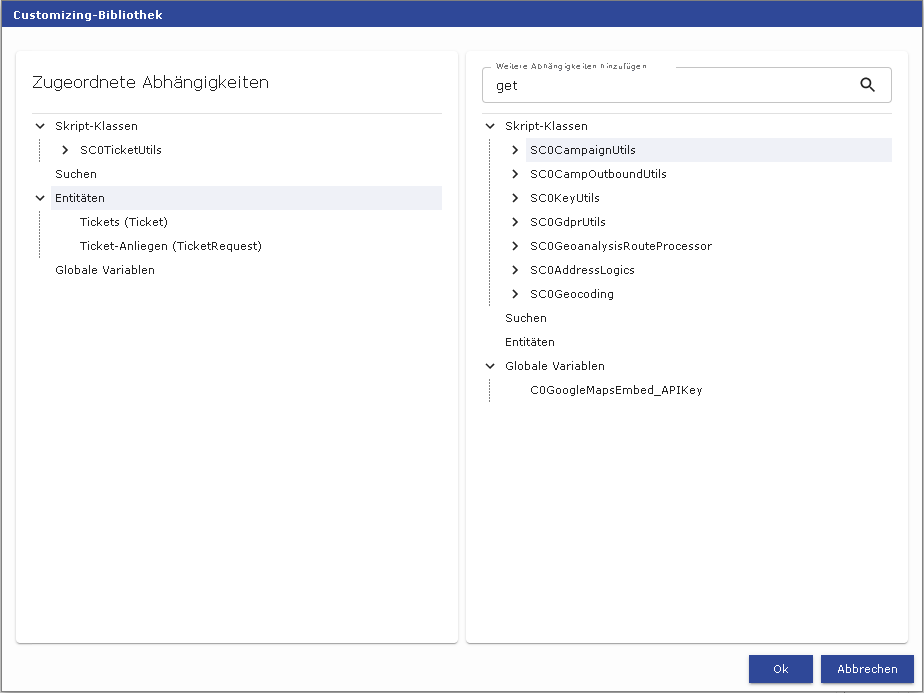Click the search magnifier icon

point(867,85)
